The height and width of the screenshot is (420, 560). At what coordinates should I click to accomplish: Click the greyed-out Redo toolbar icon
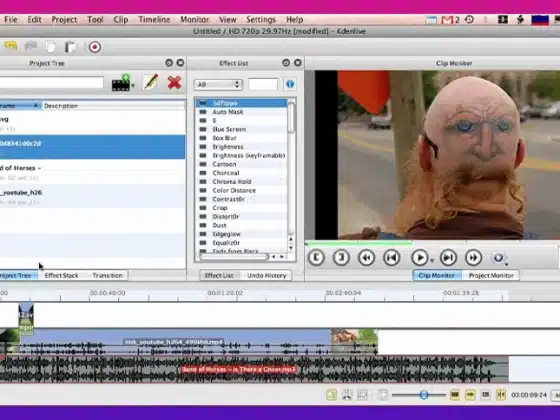pos(31,46)
